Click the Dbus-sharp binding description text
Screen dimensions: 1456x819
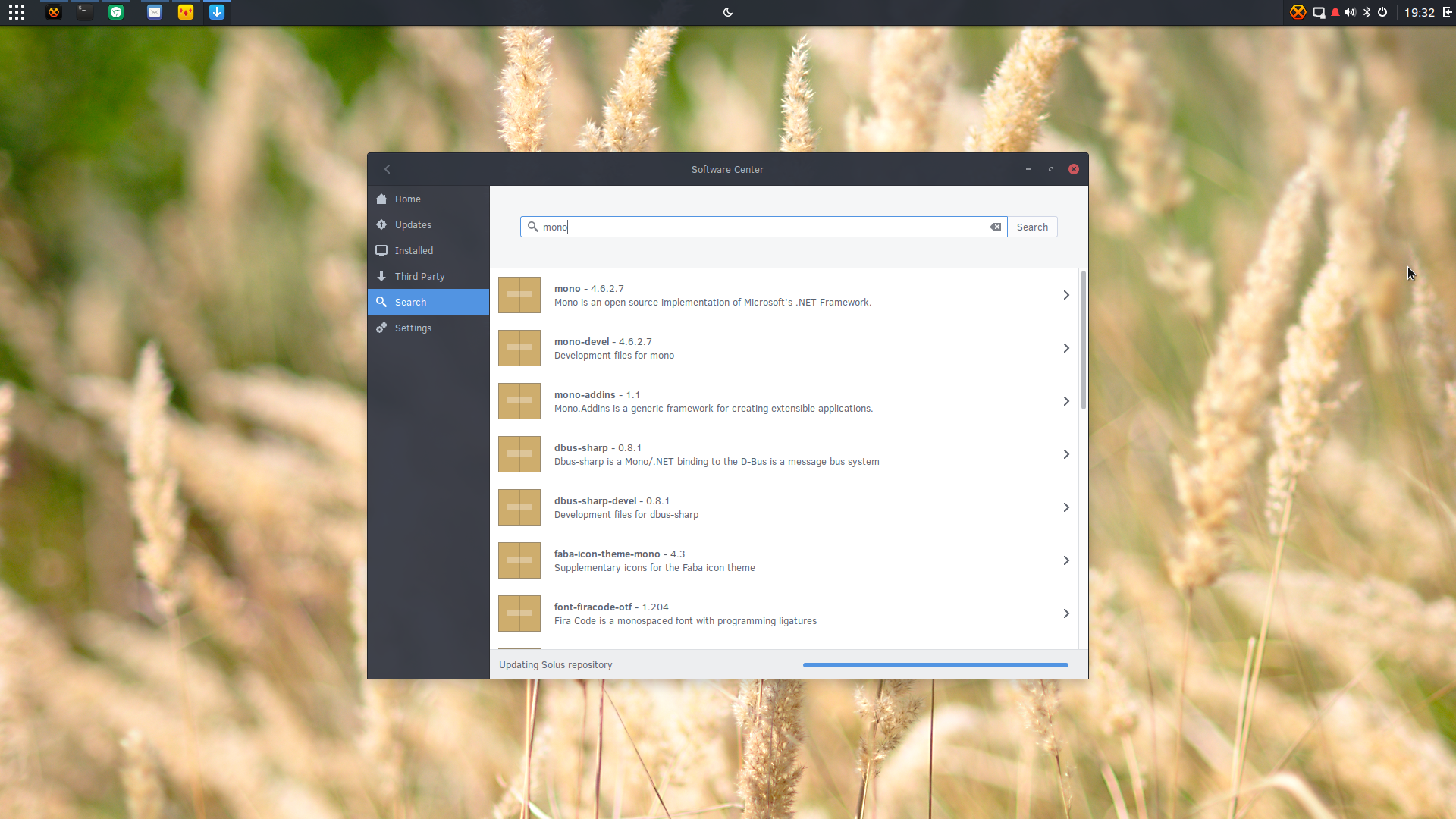click(x=717, y=462)
